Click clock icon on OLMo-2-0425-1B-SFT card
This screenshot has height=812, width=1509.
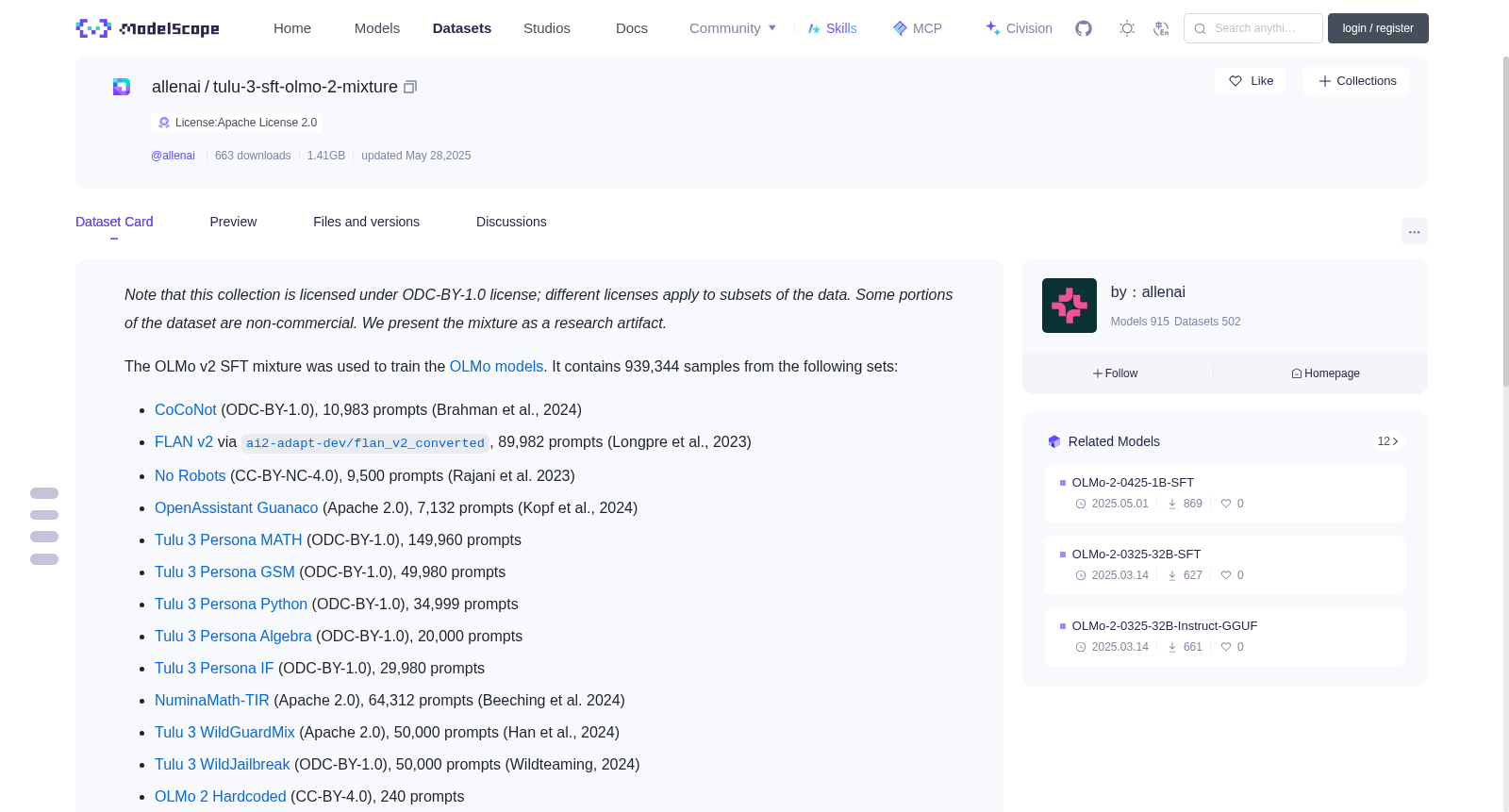(x=1081, y=504)
